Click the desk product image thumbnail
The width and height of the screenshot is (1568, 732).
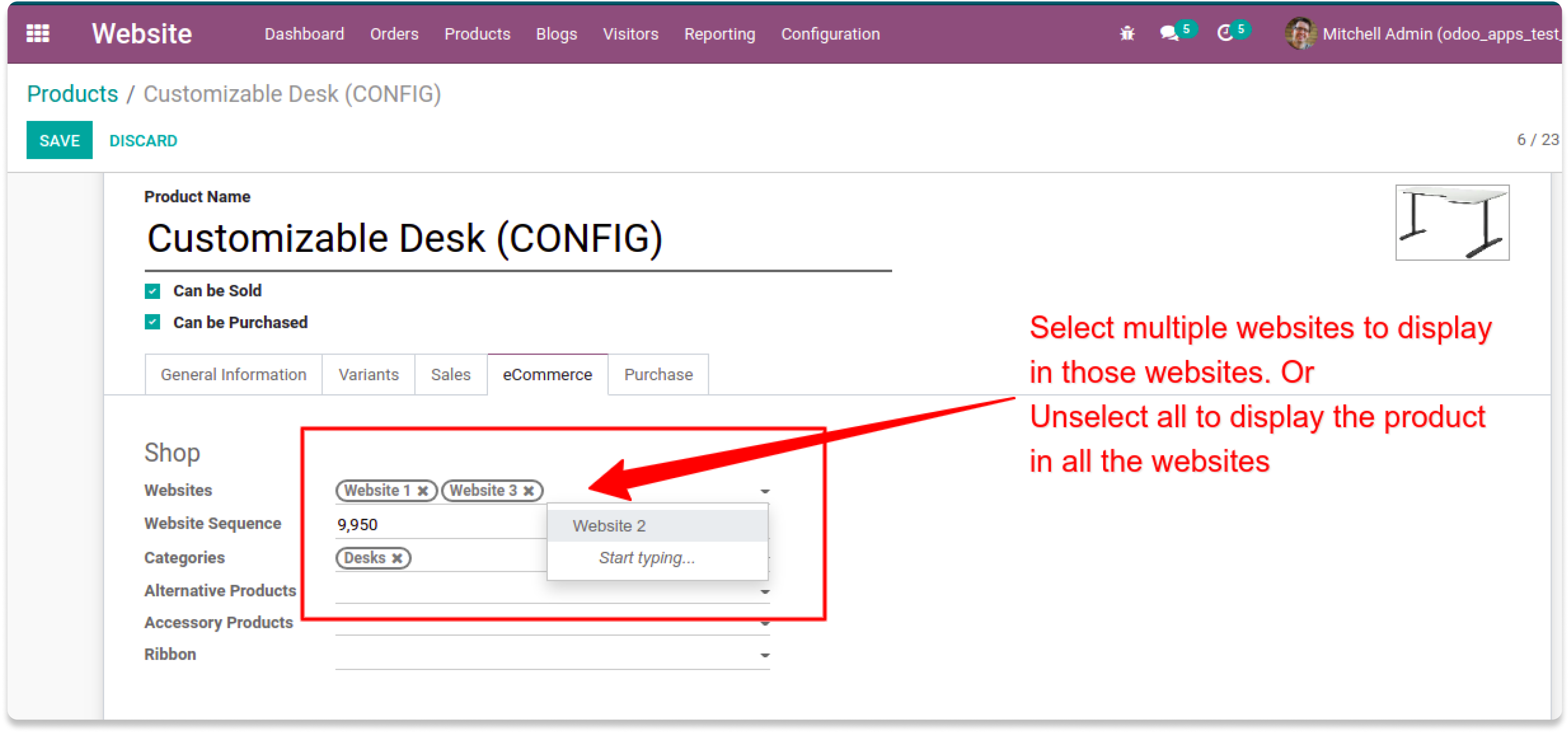click(x=1452, y=223)
